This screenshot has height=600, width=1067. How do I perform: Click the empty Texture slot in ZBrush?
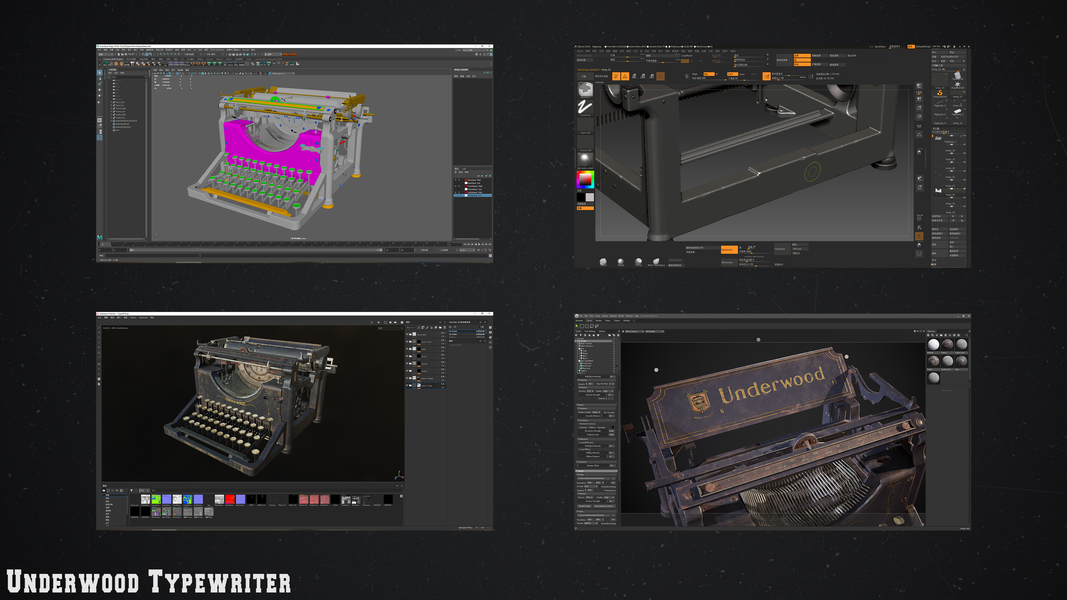585,142
